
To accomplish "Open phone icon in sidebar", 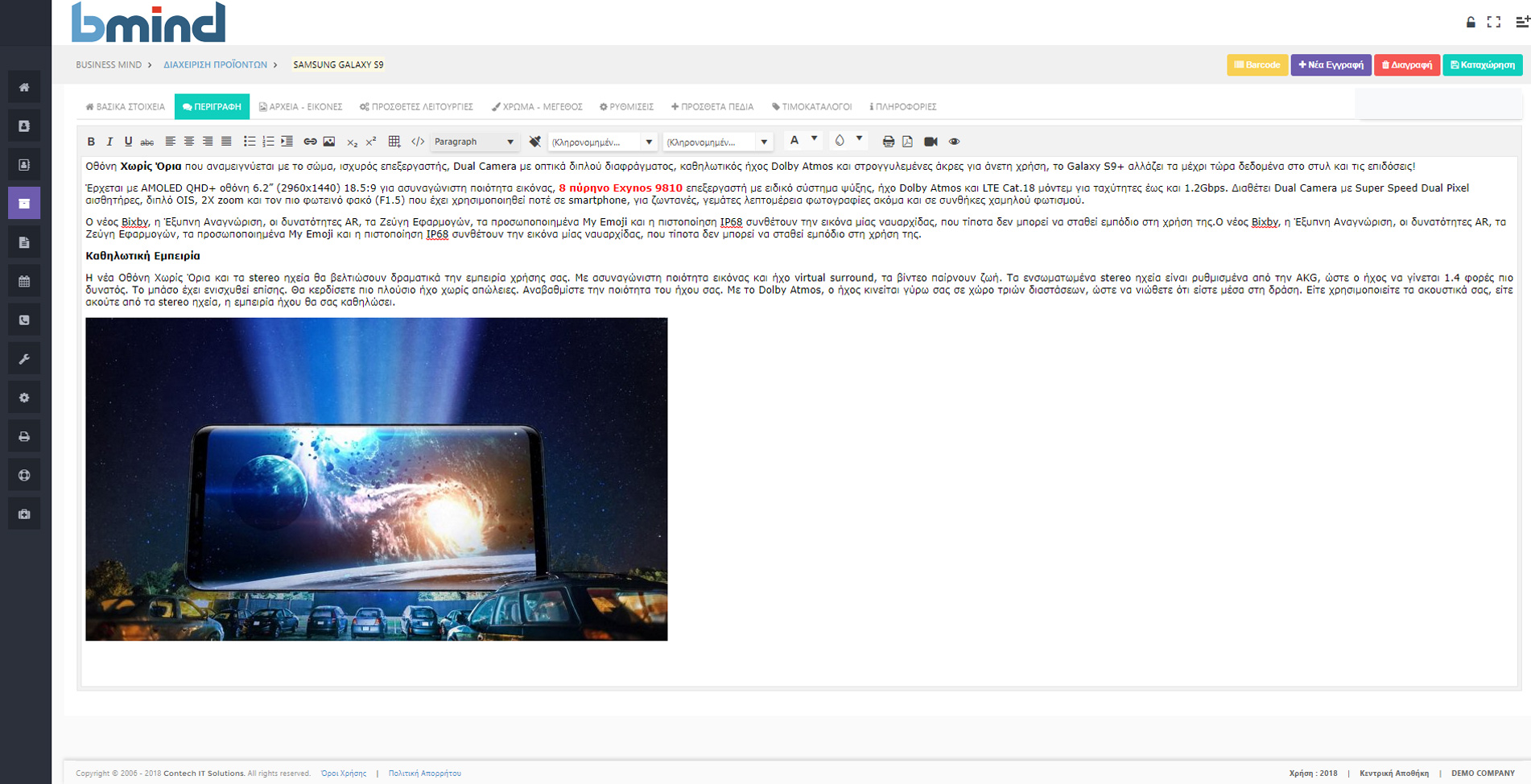I will pos(24,320).
